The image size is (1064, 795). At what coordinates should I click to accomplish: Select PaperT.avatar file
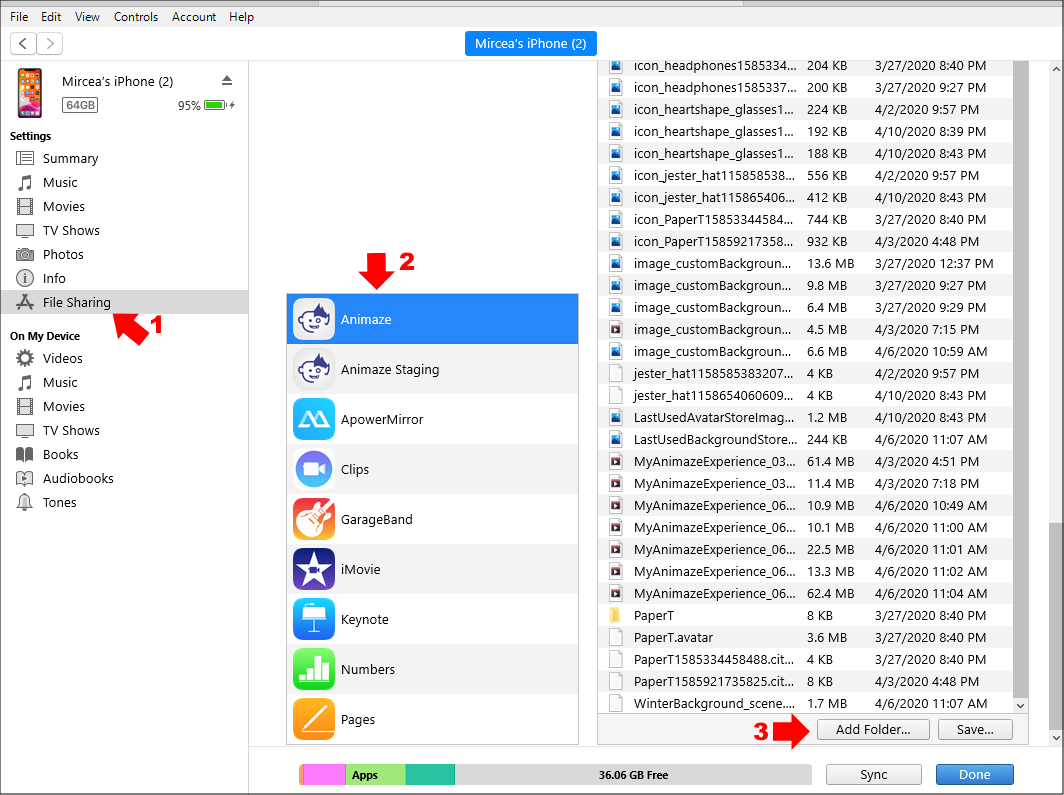[805, 637]
